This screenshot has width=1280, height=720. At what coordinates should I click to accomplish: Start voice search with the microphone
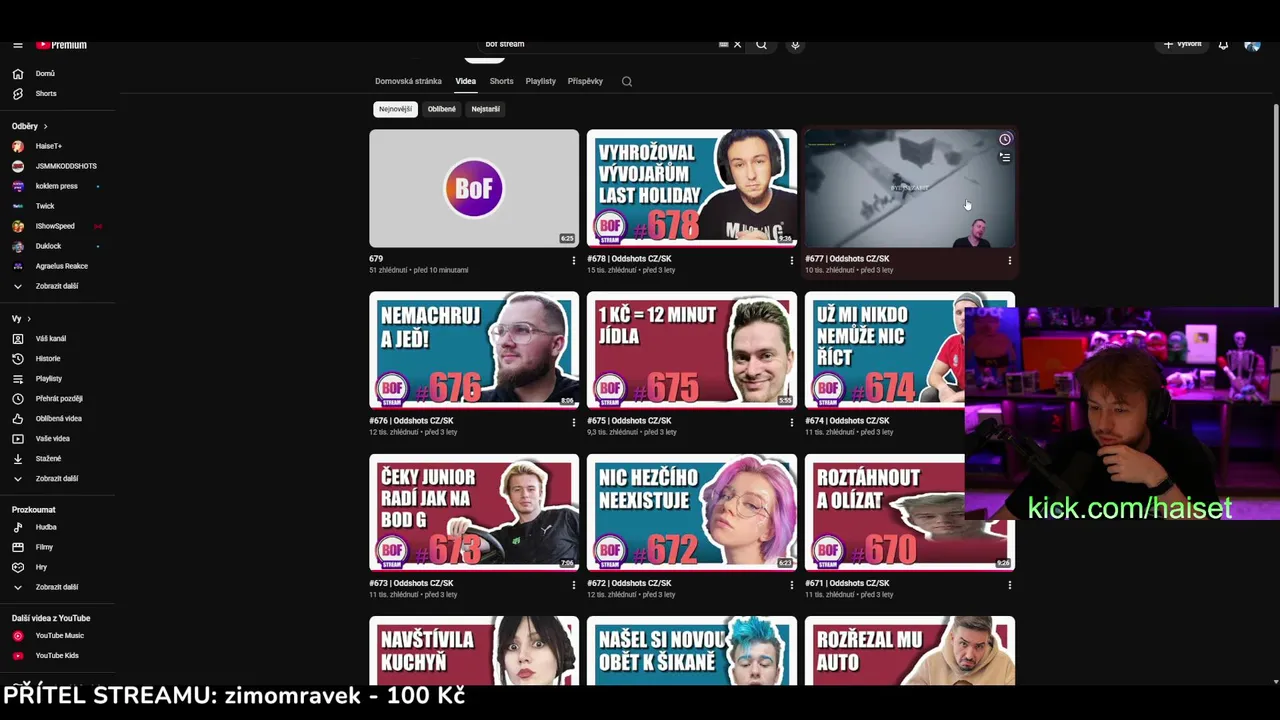click(x=795, y=44)
